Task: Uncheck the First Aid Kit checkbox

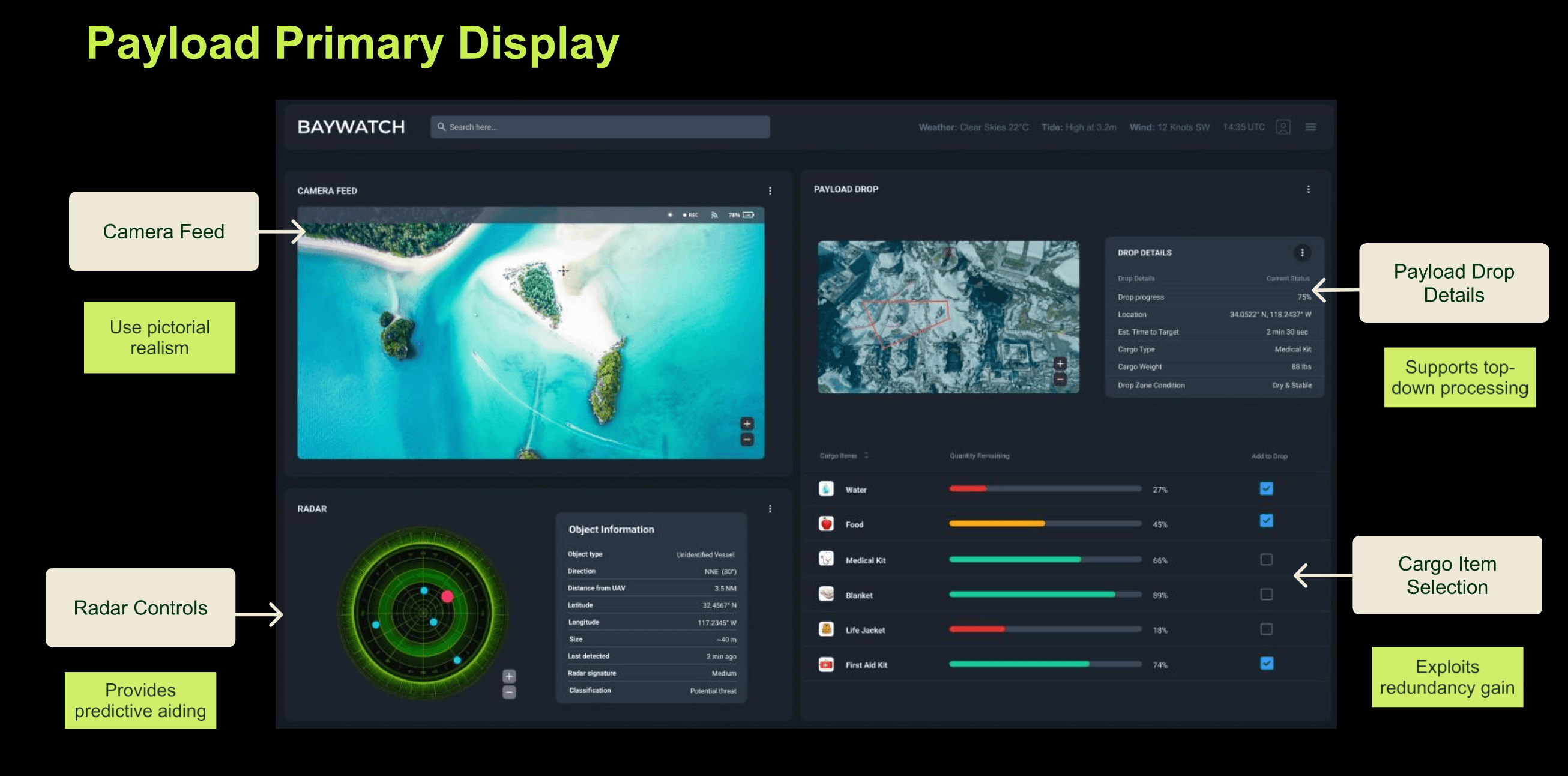Action: [1266, 664]
